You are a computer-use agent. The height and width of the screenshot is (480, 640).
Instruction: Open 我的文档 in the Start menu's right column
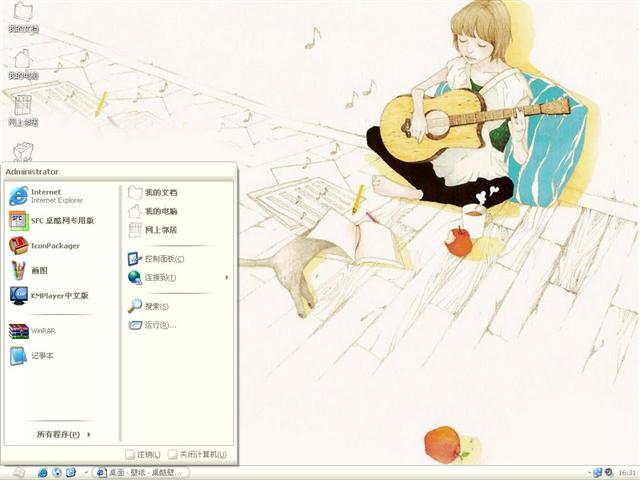(x=178, y=192)
